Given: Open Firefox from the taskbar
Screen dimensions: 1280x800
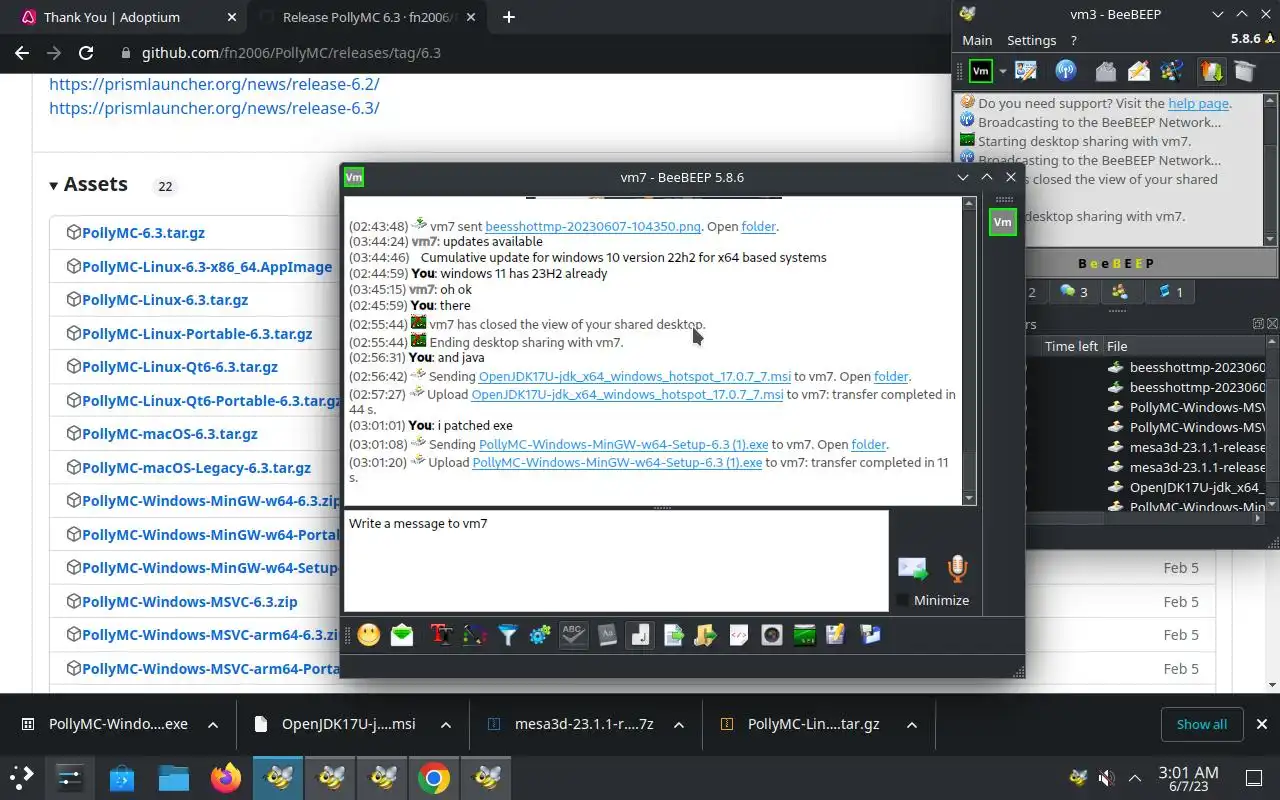Looking at the screenshot, I should tap(226, 777).
